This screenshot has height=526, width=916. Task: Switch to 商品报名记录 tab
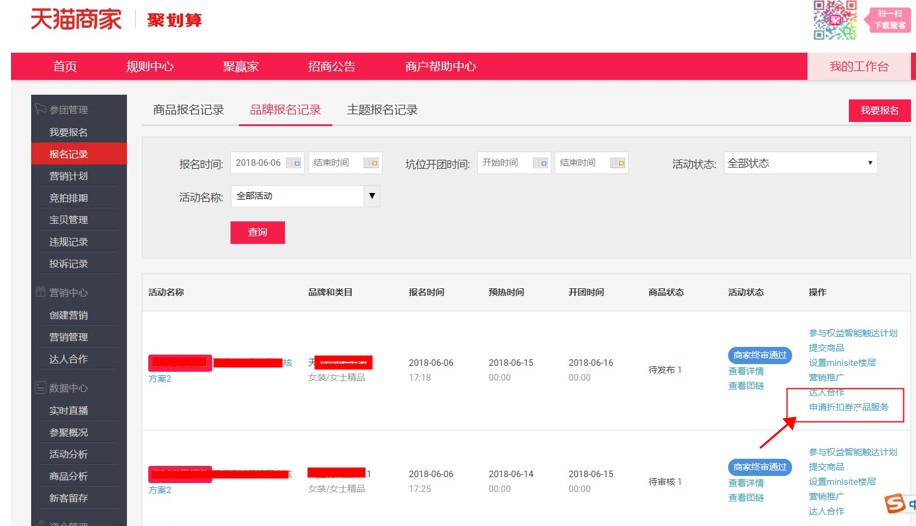(x=188, y=110)
